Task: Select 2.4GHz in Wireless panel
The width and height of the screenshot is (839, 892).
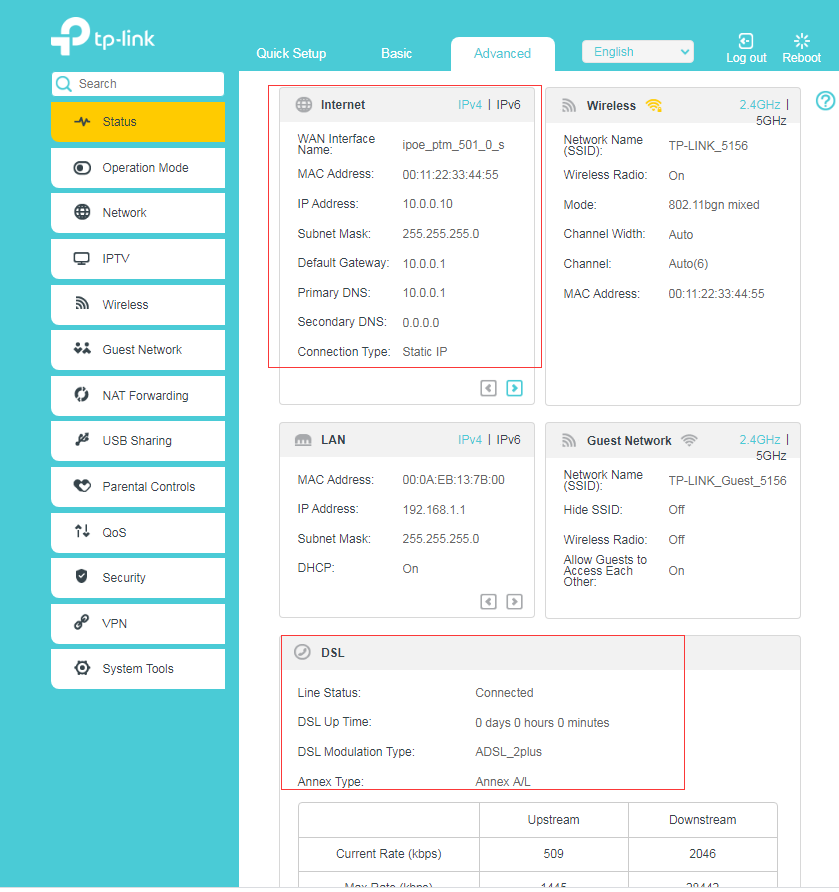Action: tap(760, 105)
